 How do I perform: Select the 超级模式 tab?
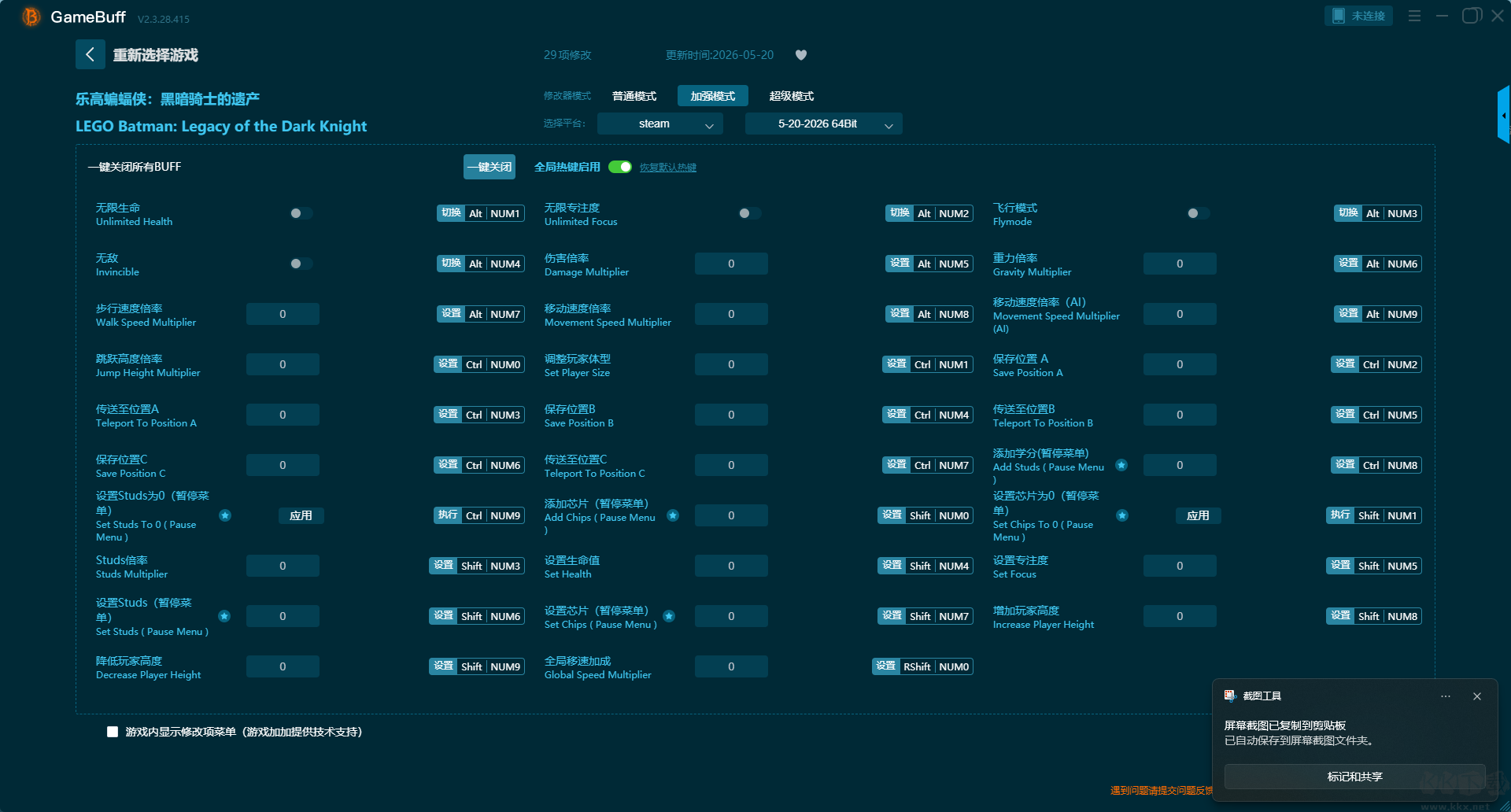pos(792,96)
